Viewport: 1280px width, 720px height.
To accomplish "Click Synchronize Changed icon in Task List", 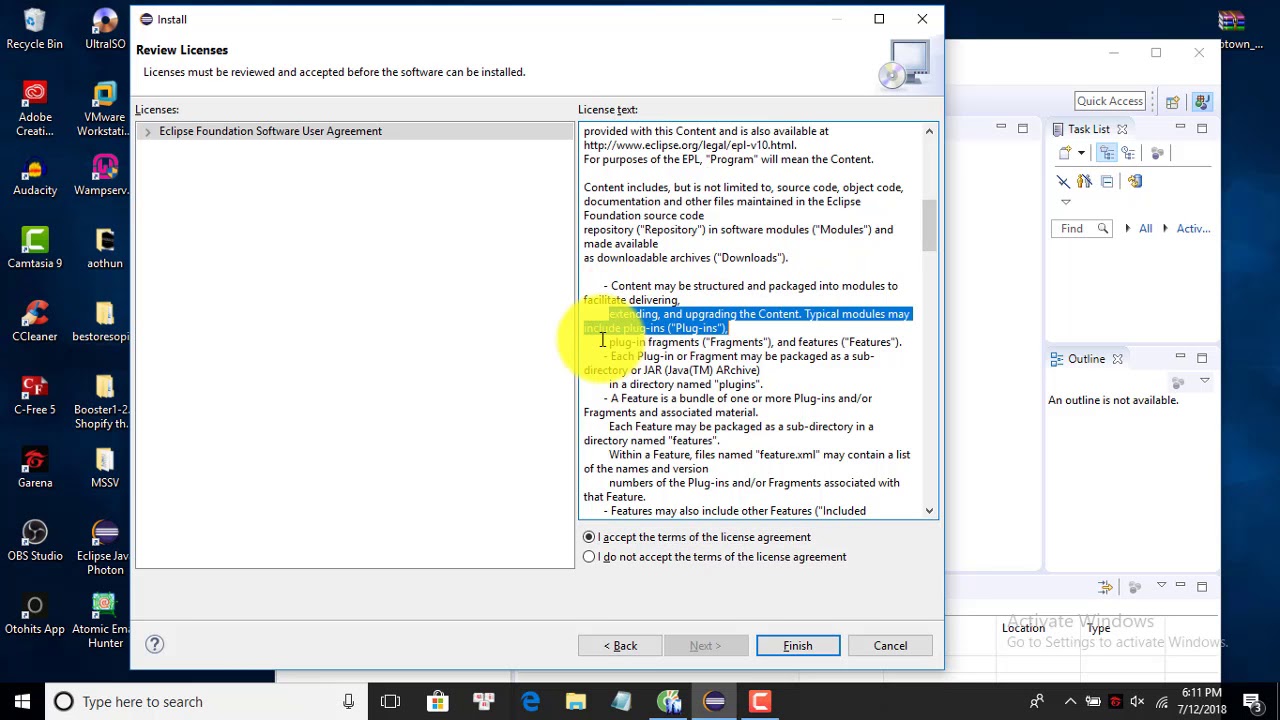I will [1134, 181].
